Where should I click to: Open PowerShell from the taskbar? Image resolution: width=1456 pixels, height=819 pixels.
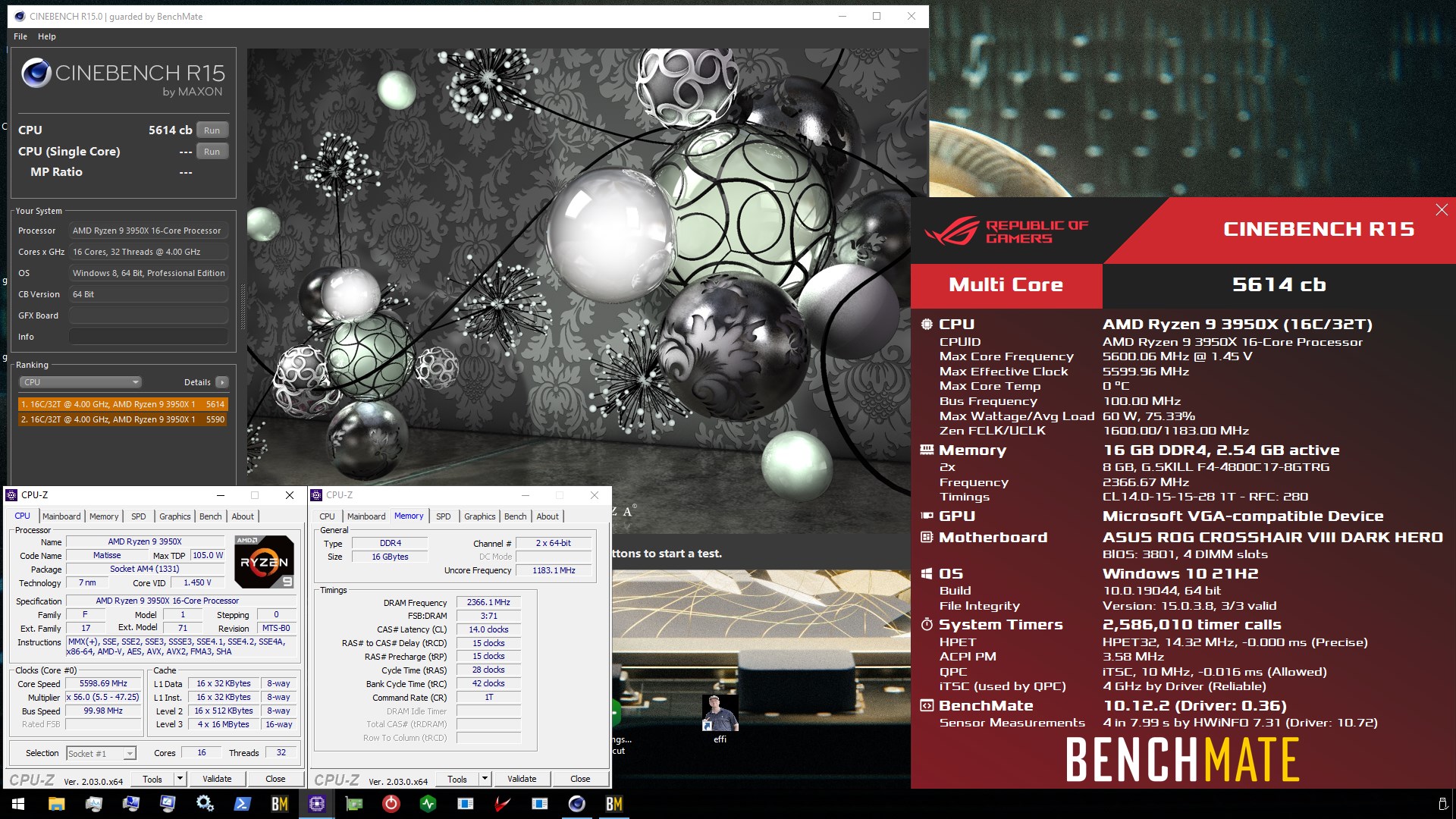coord(243,804)
